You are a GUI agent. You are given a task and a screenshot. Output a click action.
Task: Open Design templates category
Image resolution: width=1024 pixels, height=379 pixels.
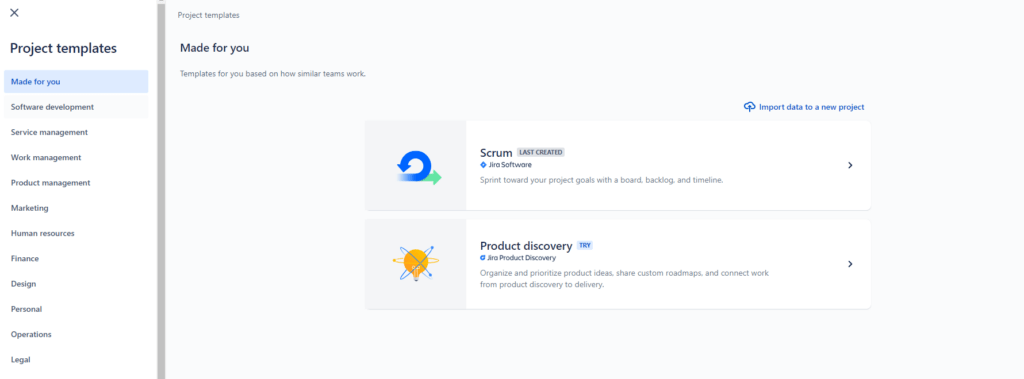pos(76,284)
